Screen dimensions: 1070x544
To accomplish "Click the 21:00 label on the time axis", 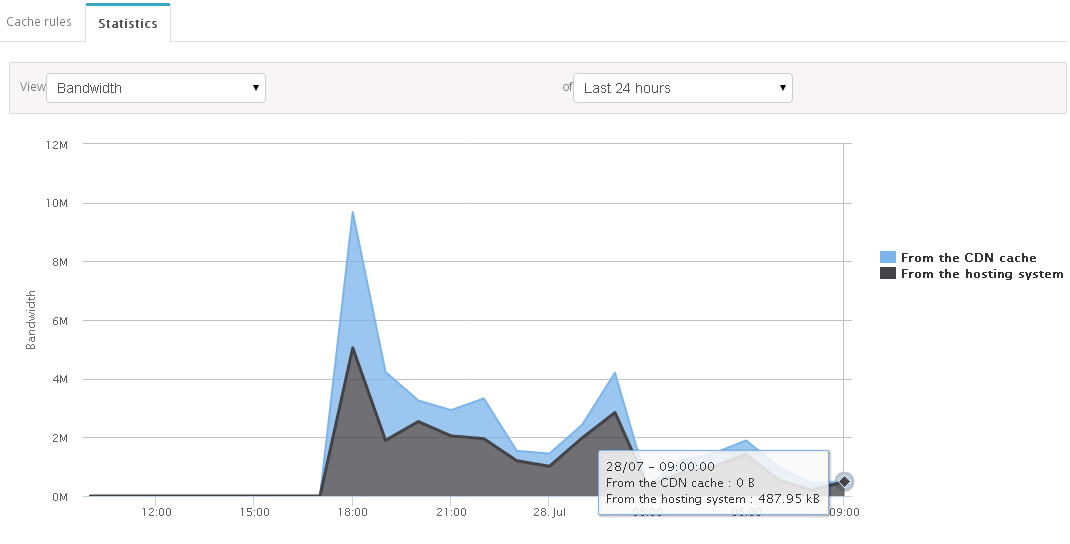I will pyautogui.click(x=452, y=512).
